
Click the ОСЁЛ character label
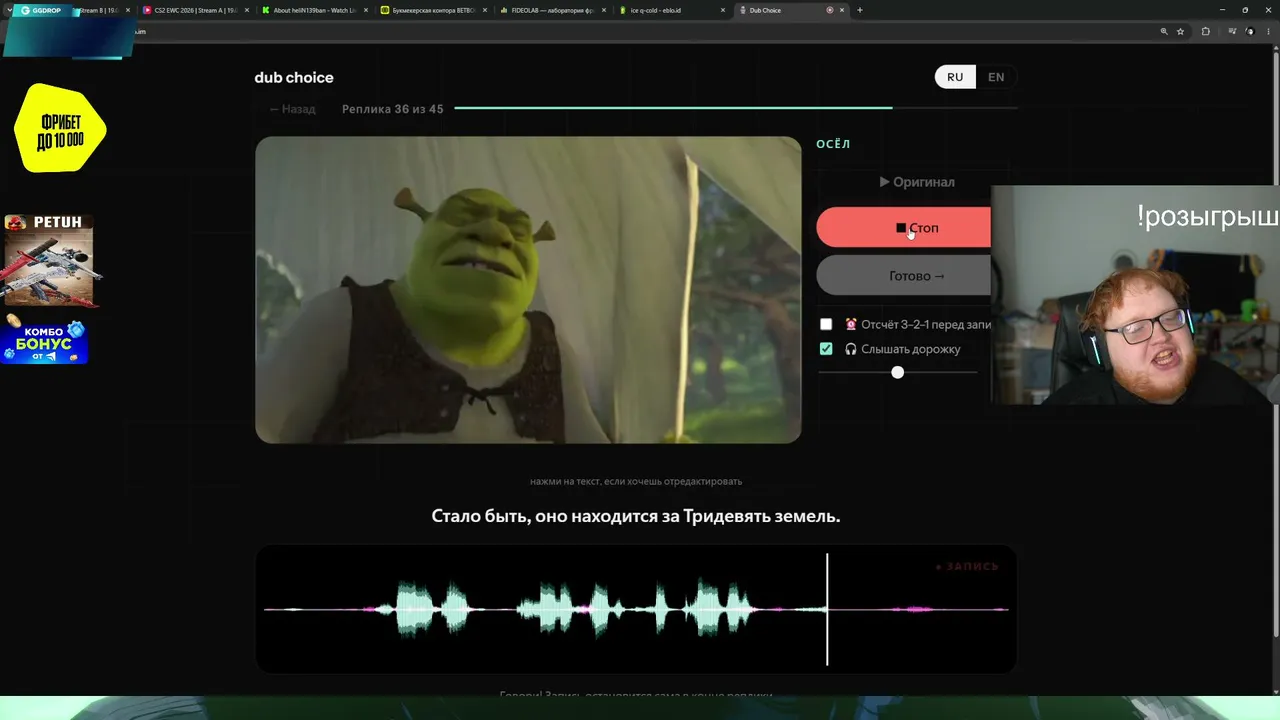click(x=833, y=144)
